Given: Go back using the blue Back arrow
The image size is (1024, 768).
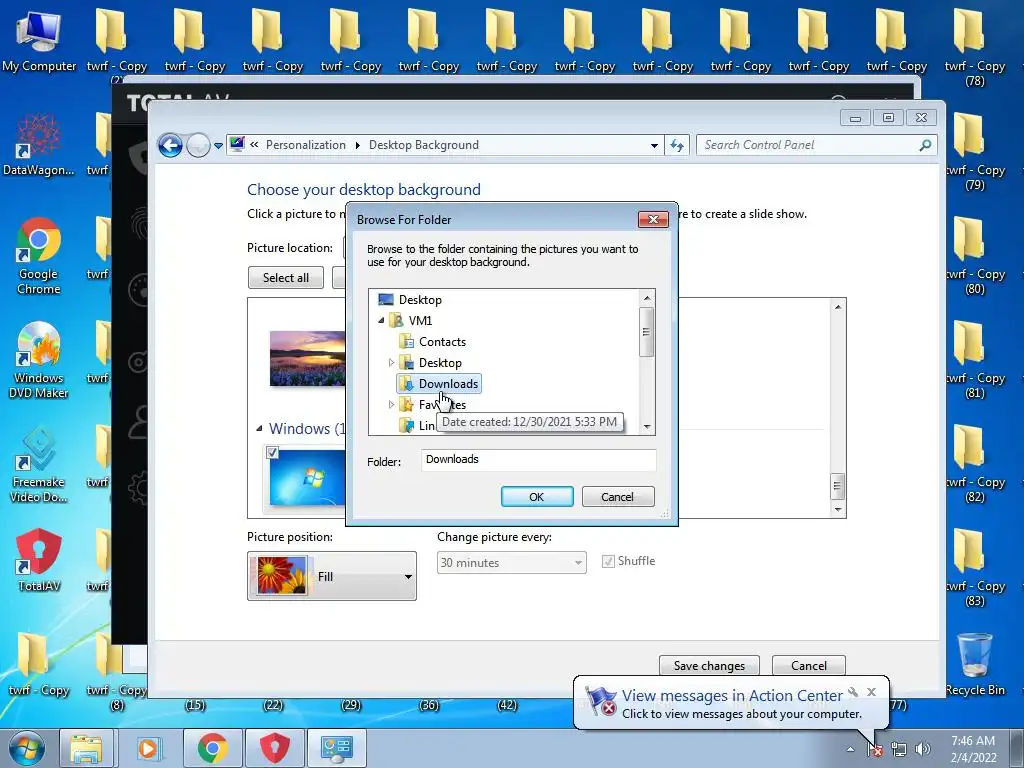Looking at the screenshot, I should [x=170, y=145].
